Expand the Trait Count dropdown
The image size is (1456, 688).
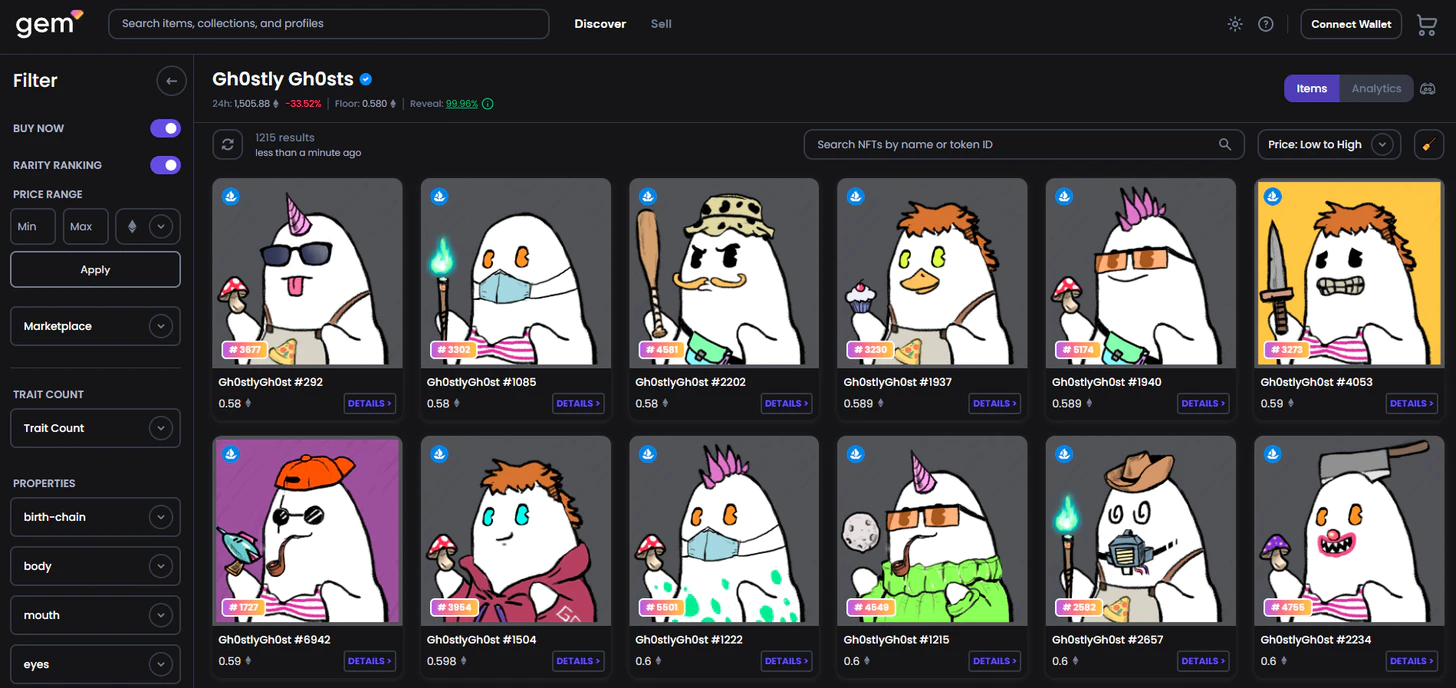pyautogui.click(x=95, y=428)
